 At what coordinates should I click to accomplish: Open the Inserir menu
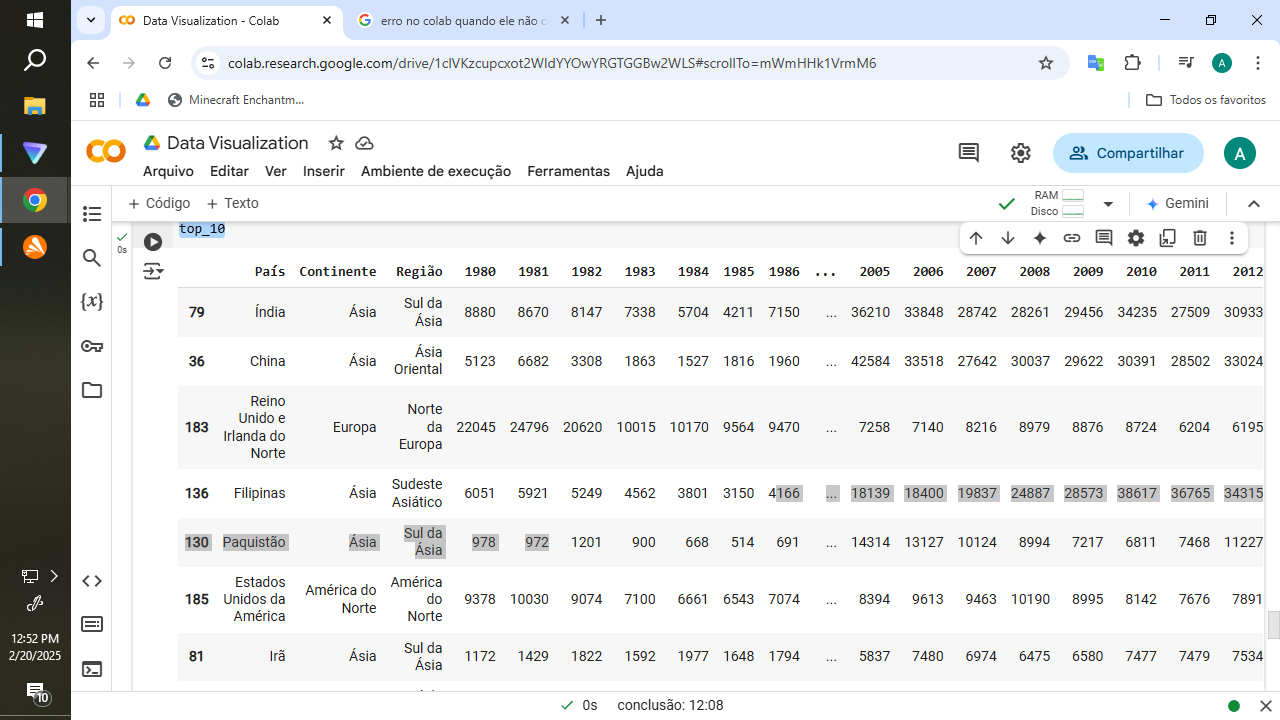click(324, 171)
